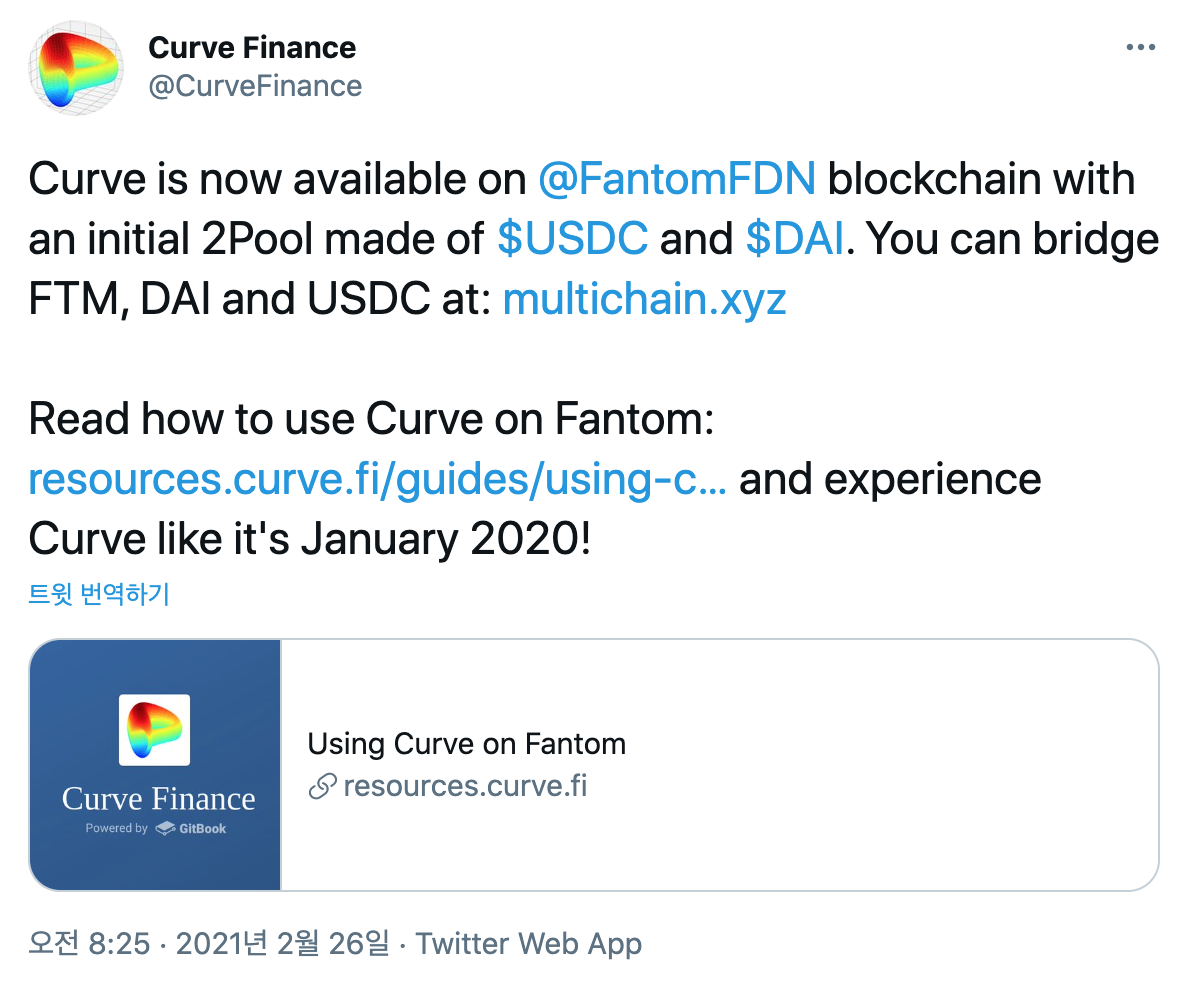Image resolution: width=1188 pixels, height=990 pixels.
Task: Click the Curve logo inside the card image
Action: (155, 730)
